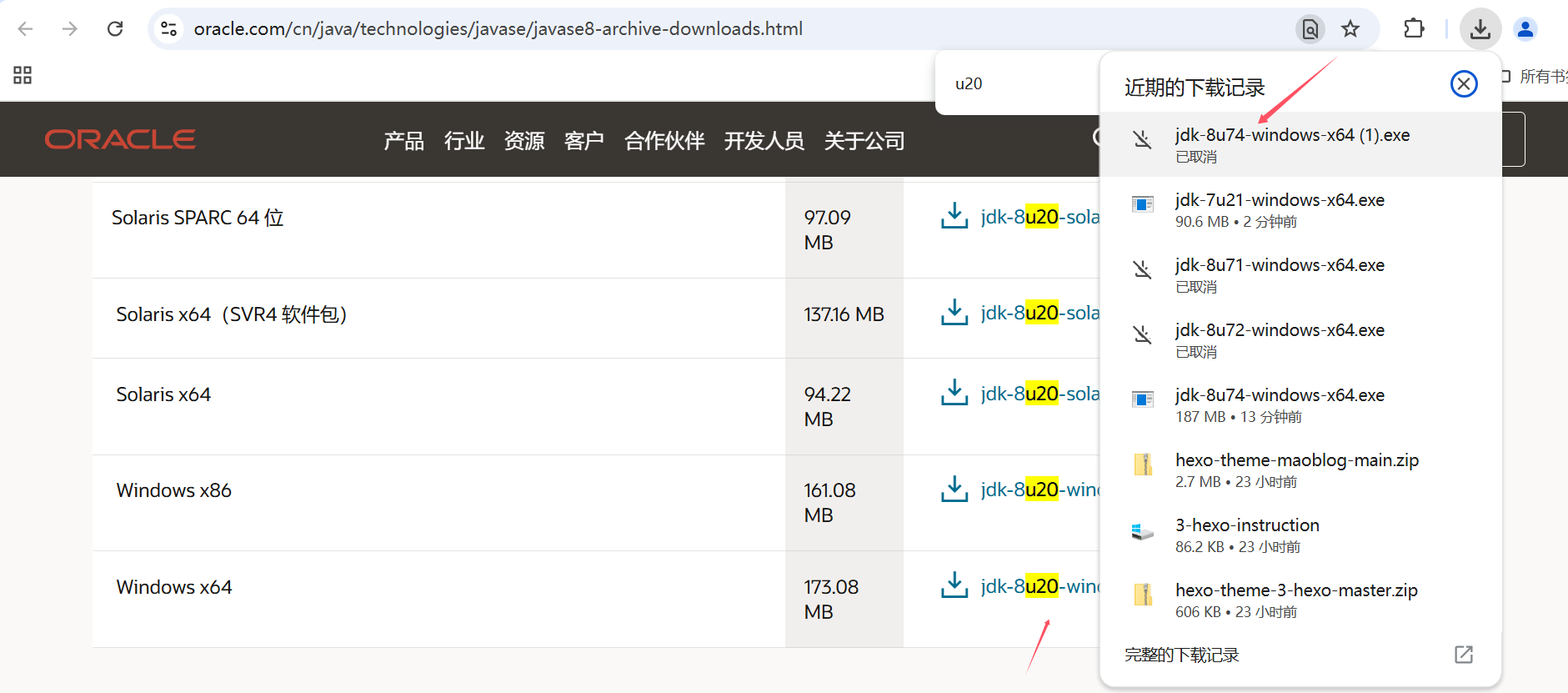1568x693 pixels.
Task: Open full download history external icon
Action: [x=1464, y=655]
